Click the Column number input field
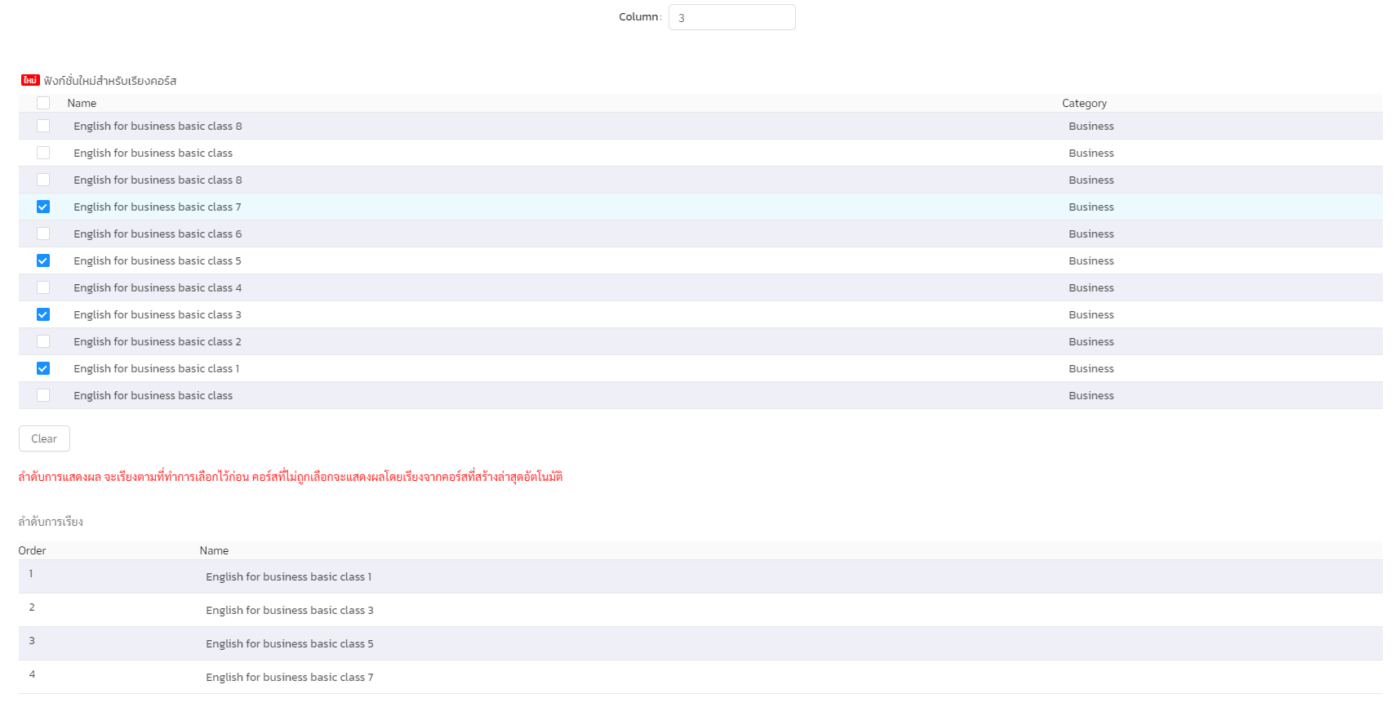The width and height of the screenshot is (1400, 703). 731,17
